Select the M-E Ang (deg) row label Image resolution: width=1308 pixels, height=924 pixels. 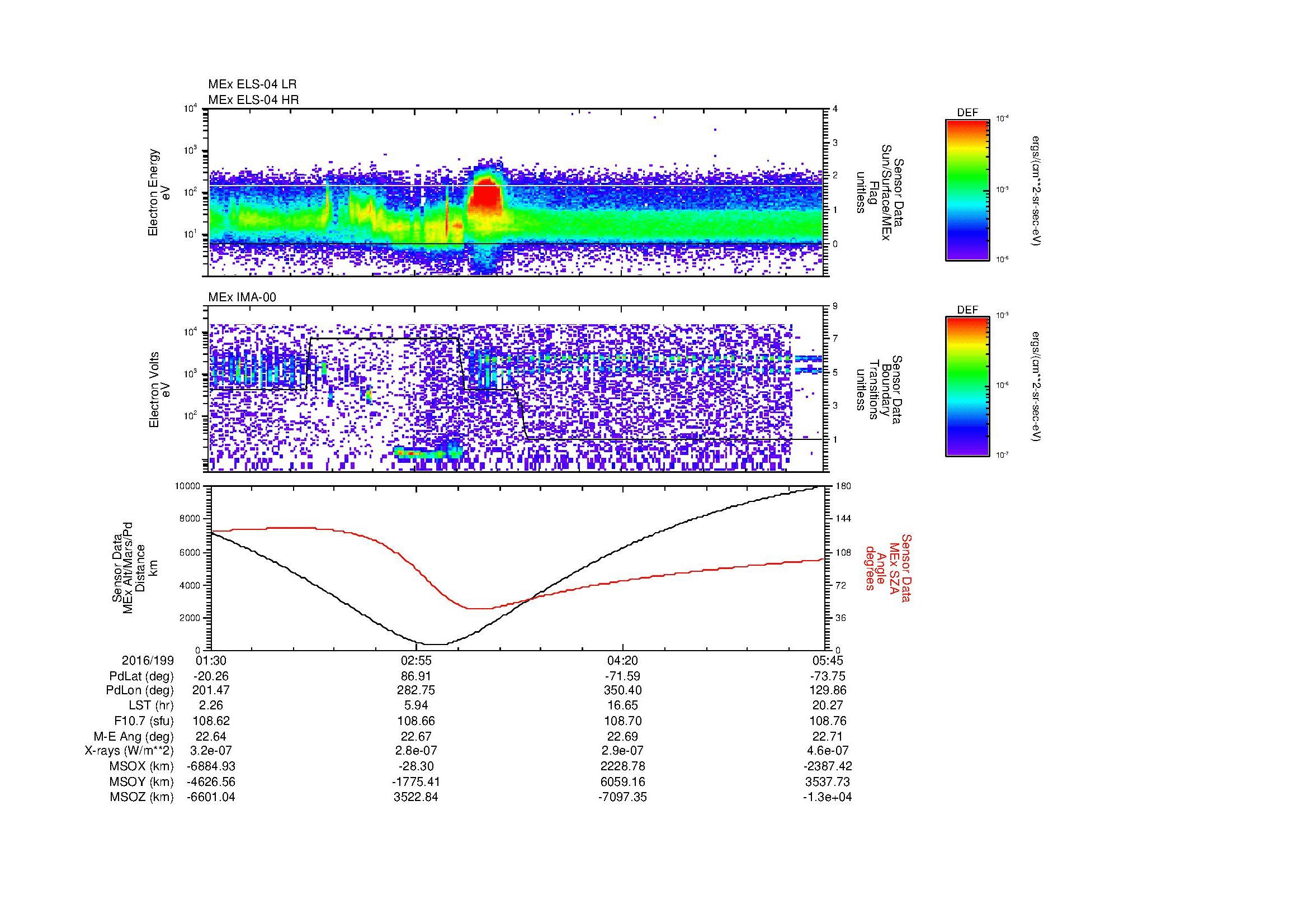click(x=134, y=736)
